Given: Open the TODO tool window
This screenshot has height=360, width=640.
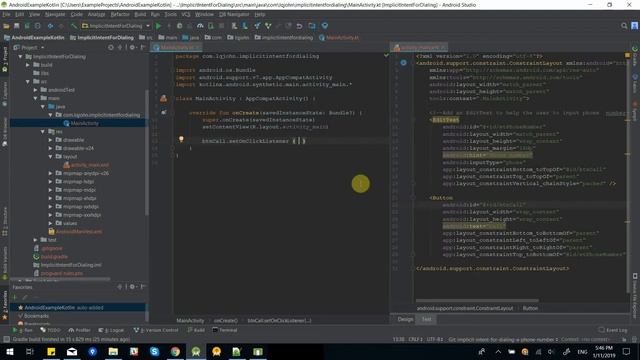Looking at the screenshot, I should tap(51, 330).
